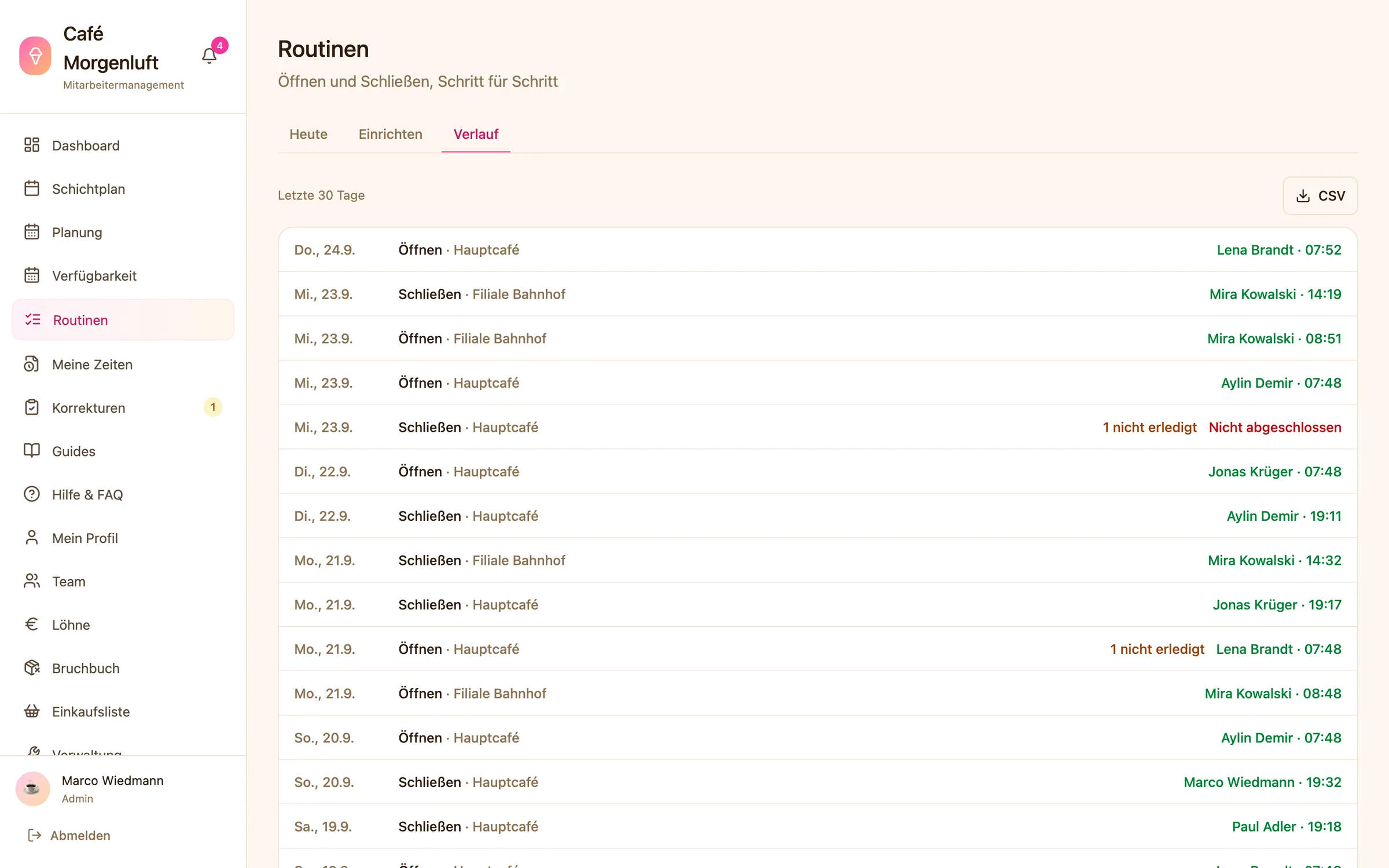Viewport: 1389px width, 868px height.
Task: Click Jonas Krüger · 19:17 entry
Action: [1277, 605]
